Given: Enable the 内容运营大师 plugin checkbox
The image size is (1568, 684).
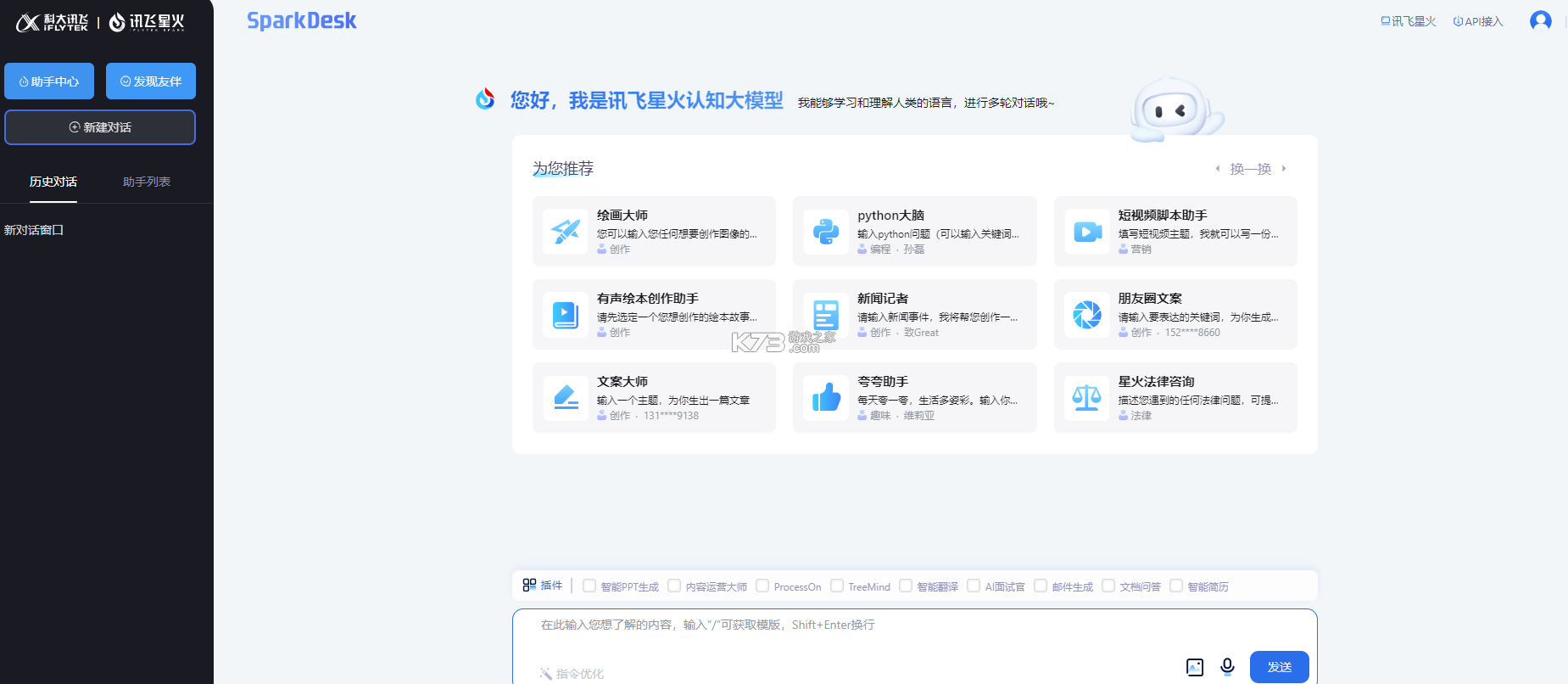Looking at the screenshot, I should point(674,586).
